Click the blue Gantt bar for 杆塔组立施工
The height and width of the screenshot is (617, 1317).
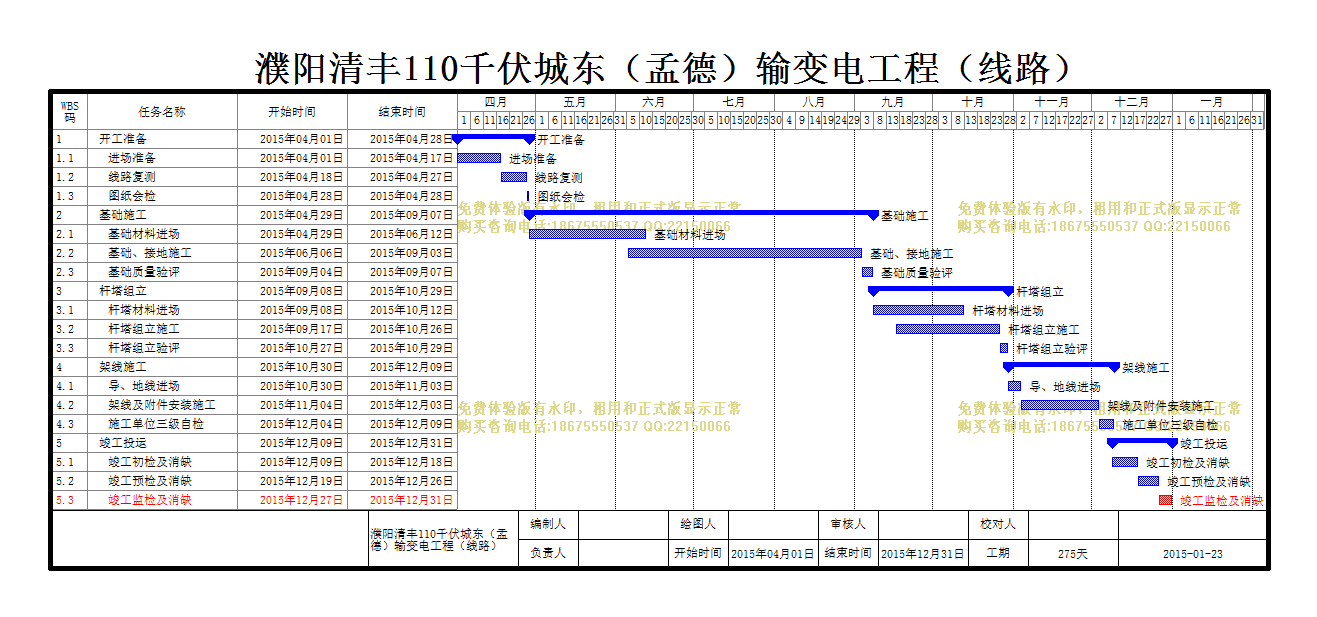click(x=948, y=329)
